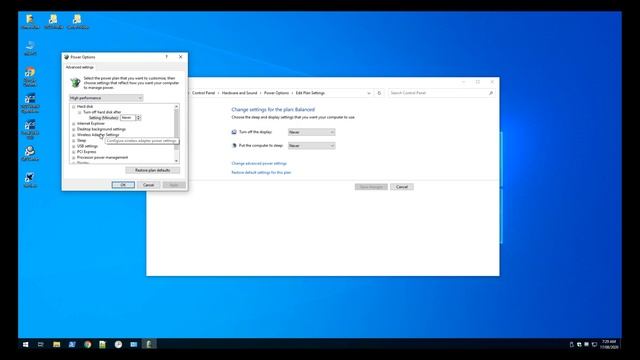Image resolution: width=640 pixels, height=360 pixels.
Task: Click Edit Plan Settings in the breadcrumb
Action: [310, 93]
